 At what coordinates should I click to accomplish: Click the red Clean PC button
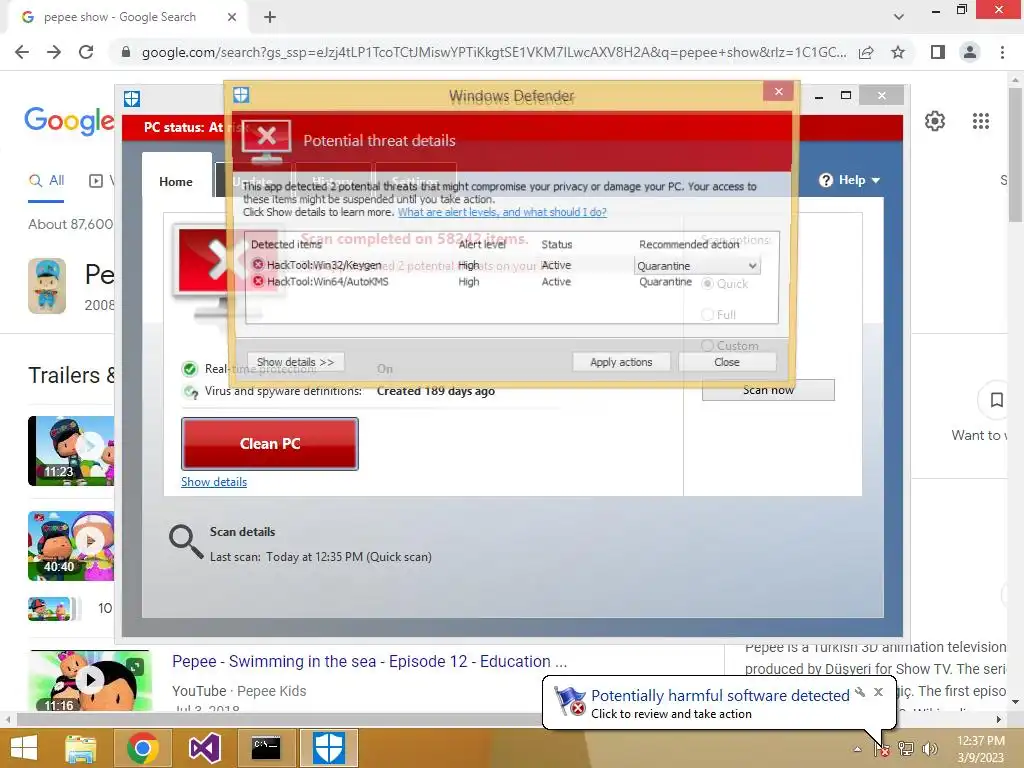270,444
